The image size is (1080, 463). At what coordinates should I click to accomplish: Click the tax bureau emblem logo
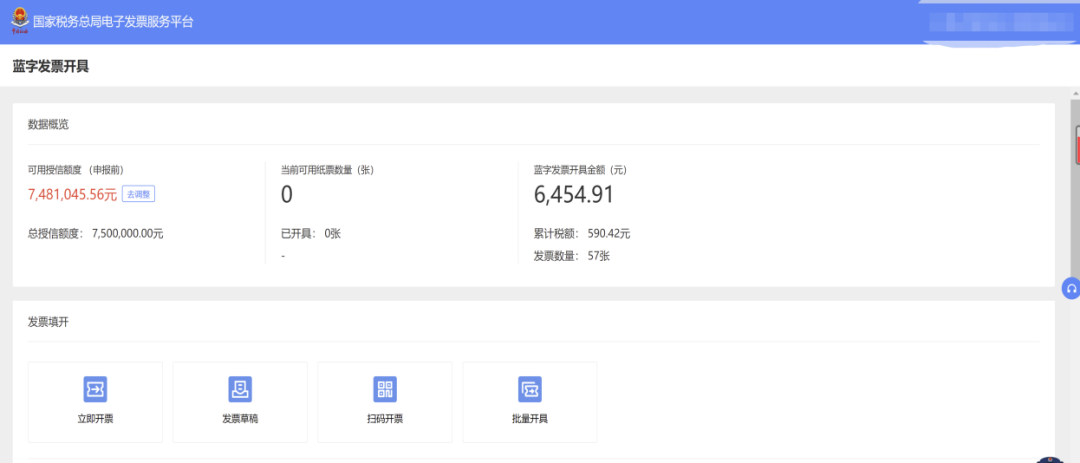coord(18,21)
